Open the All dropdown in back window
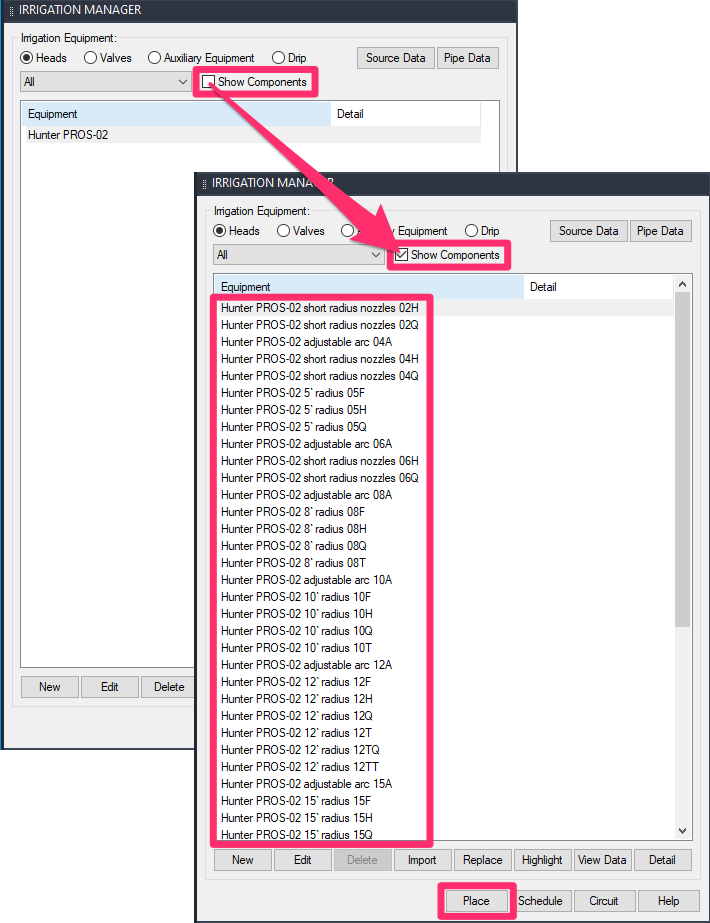 tap(105, 82)
